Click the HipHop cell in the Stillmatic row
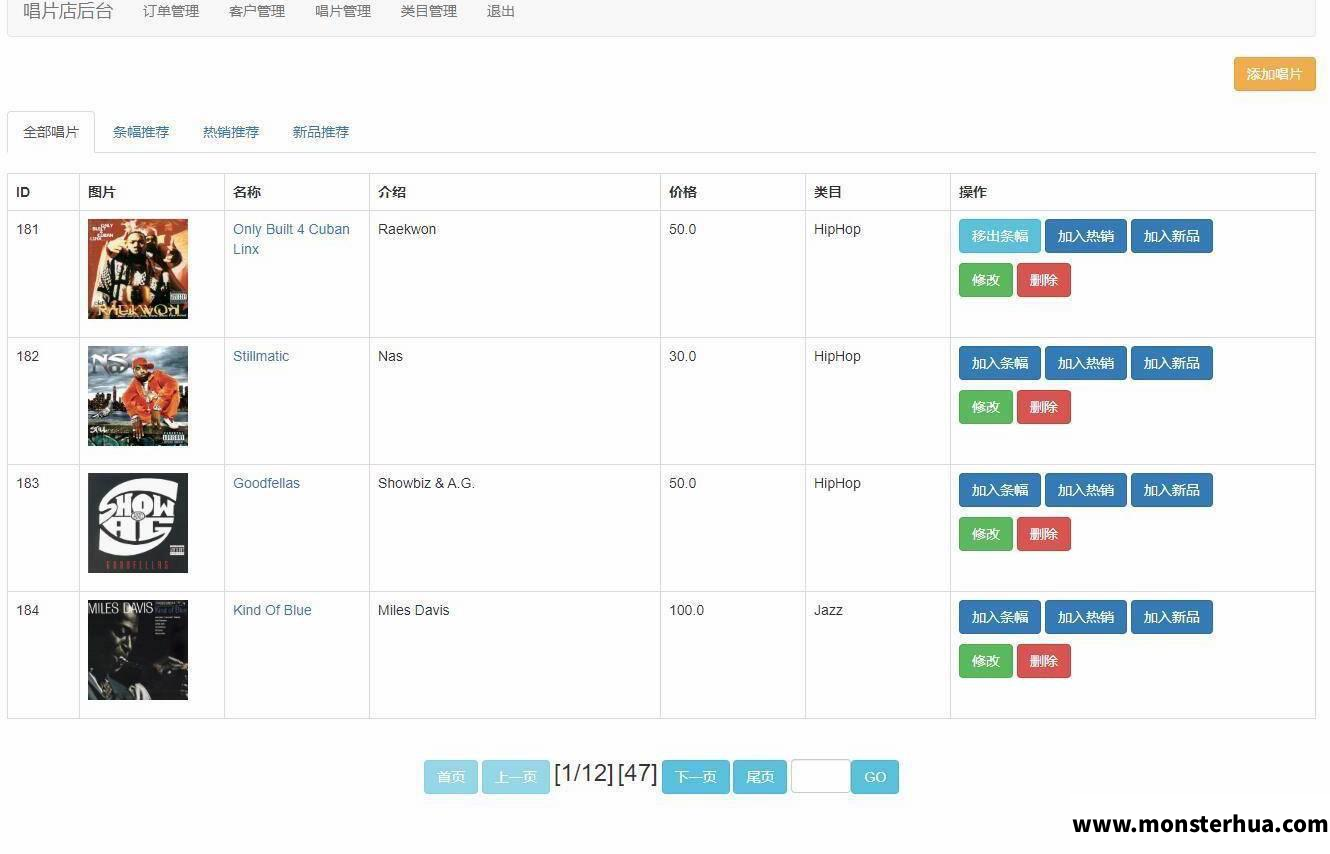The height and width of the screenshot is (854, 1330). click(x=878, y=401)
